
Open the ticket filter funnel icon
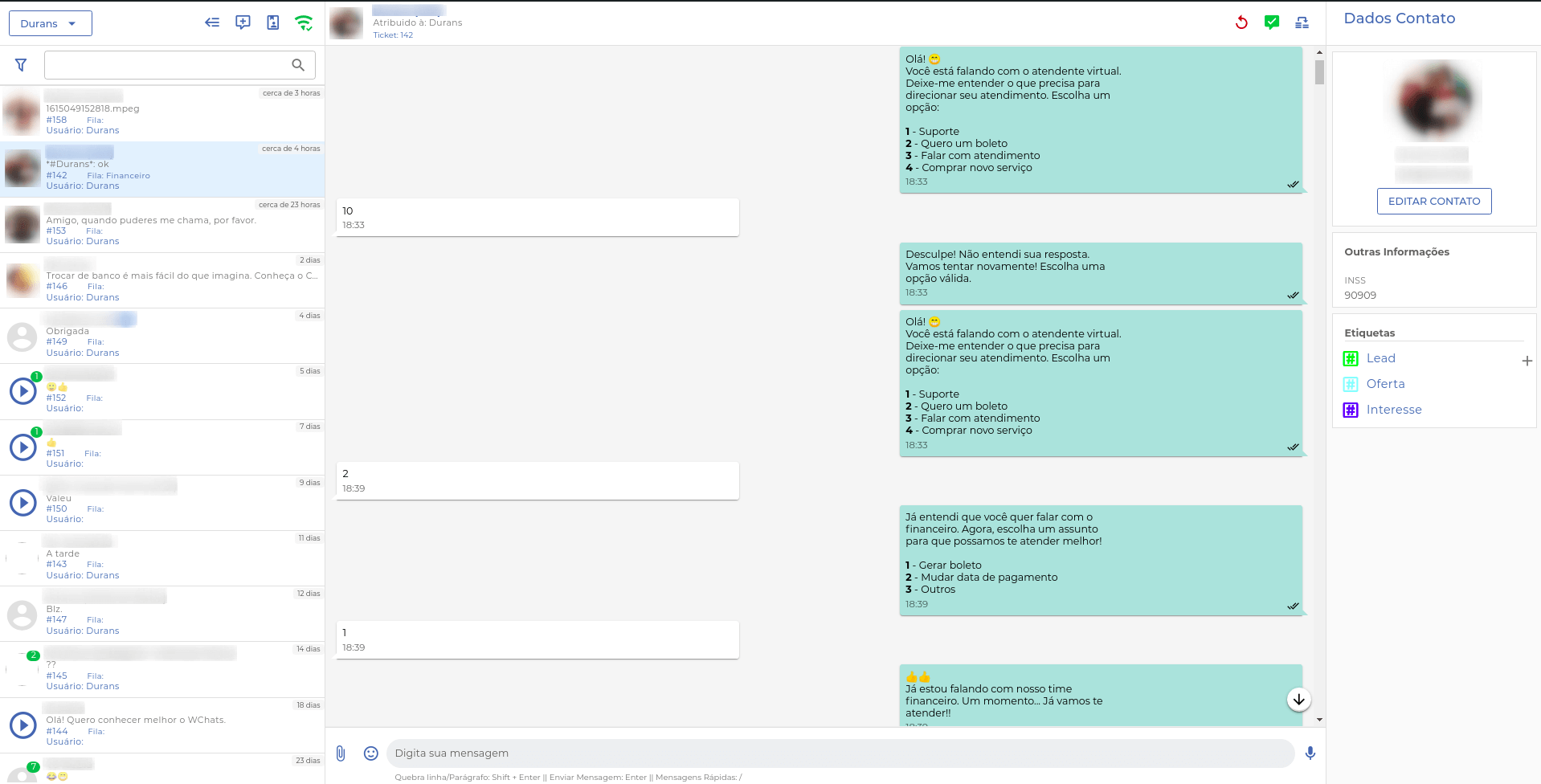(21, 65)
